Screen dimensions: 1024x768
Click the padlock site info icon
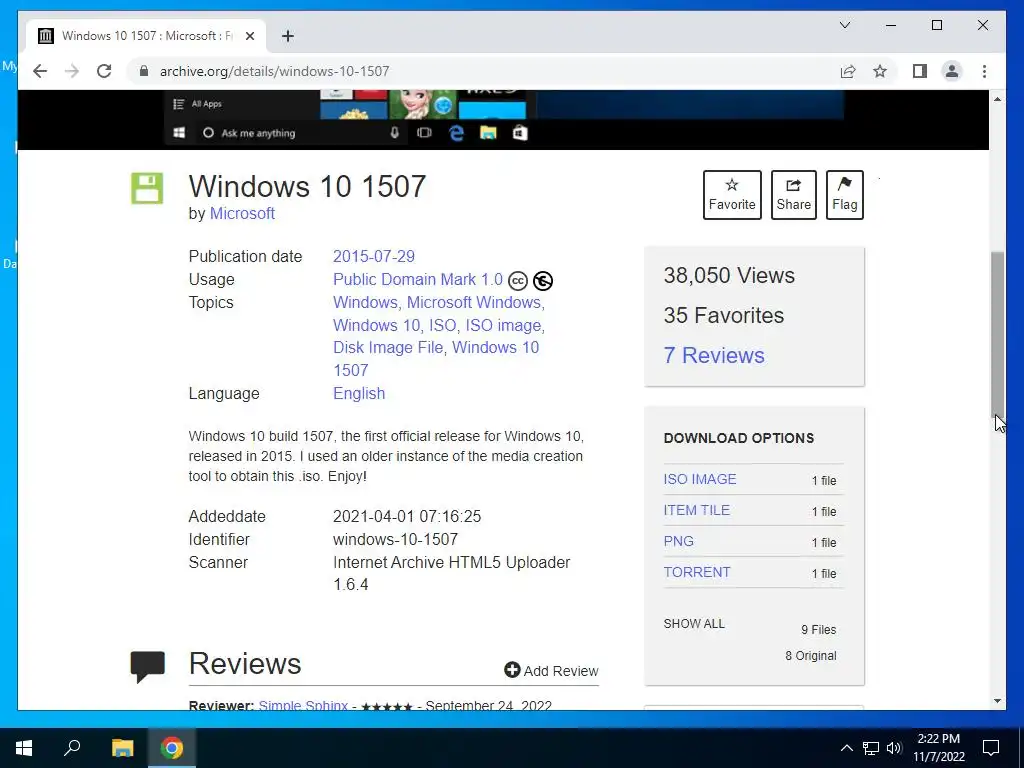[144, 71]
